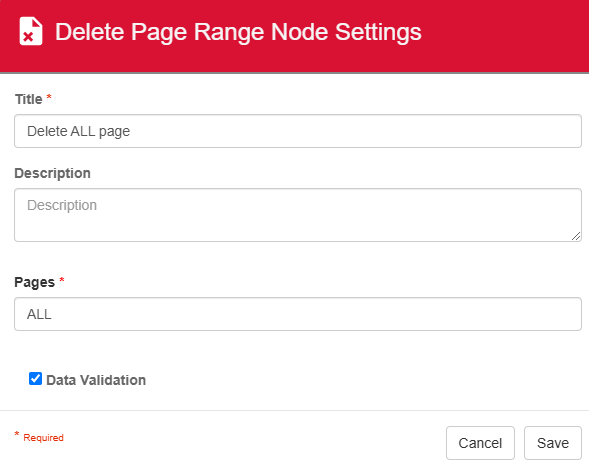Click the Cancel button
The image size is (589, 468).
[480, 443]
